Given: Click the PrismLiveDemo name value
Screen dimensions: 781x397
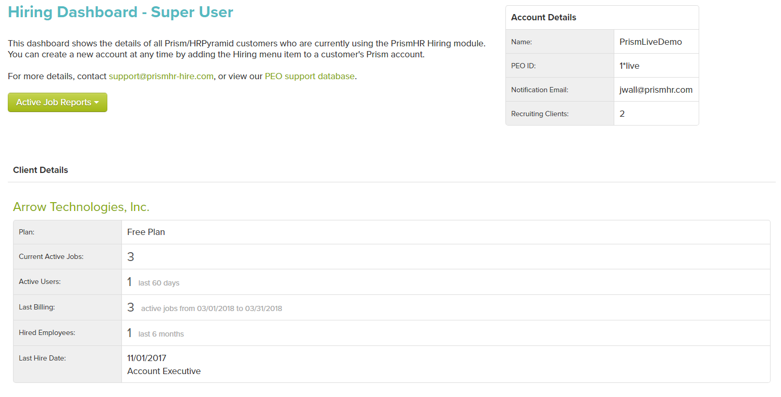Looking at the screenshot, I should 651,42.
